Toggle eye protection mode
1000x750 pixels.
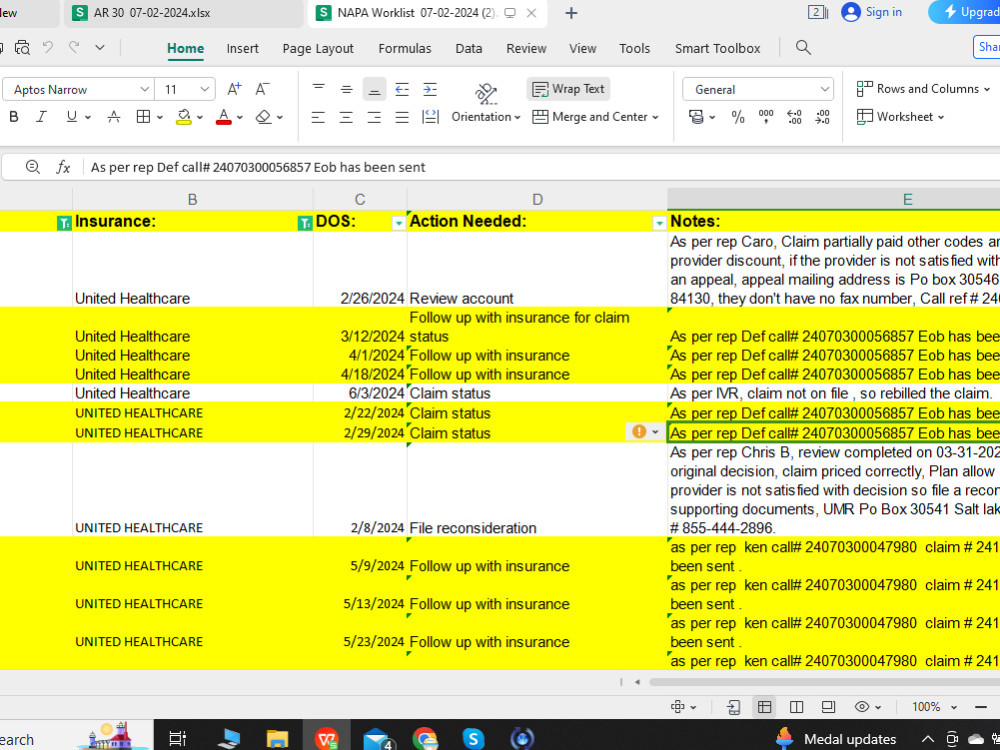[x=862, y=707]
